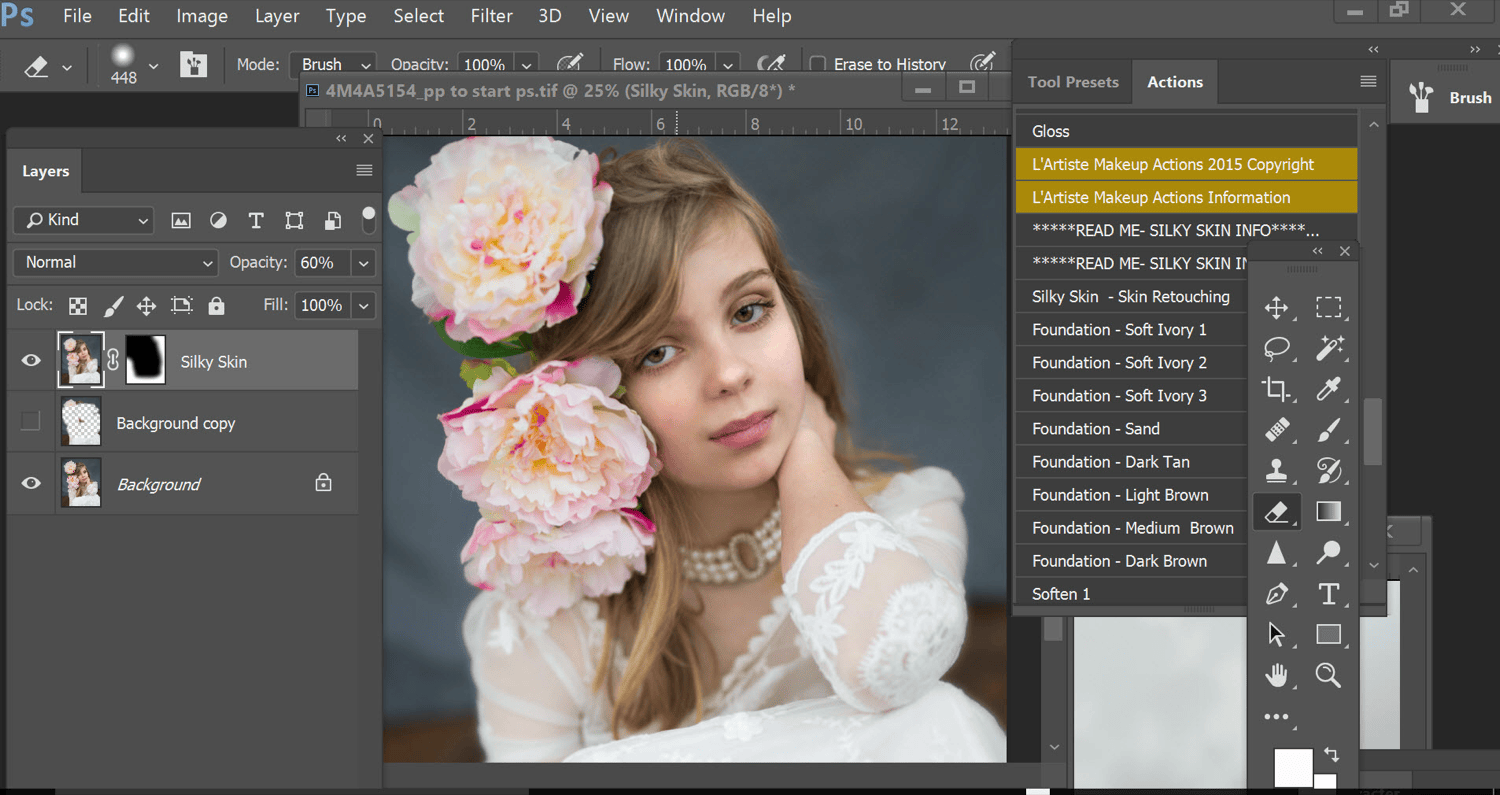Switch to the Tool Presets tab
This screenshot has height=795, width=1500.
1073,82
